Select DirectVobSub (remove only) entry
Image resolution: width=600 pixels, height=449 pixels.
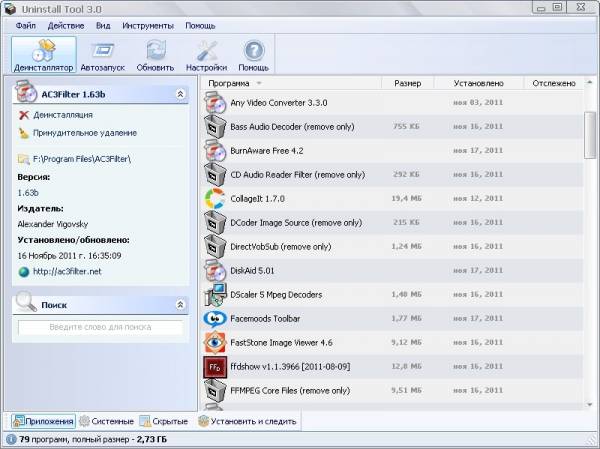tap(392, 247)
